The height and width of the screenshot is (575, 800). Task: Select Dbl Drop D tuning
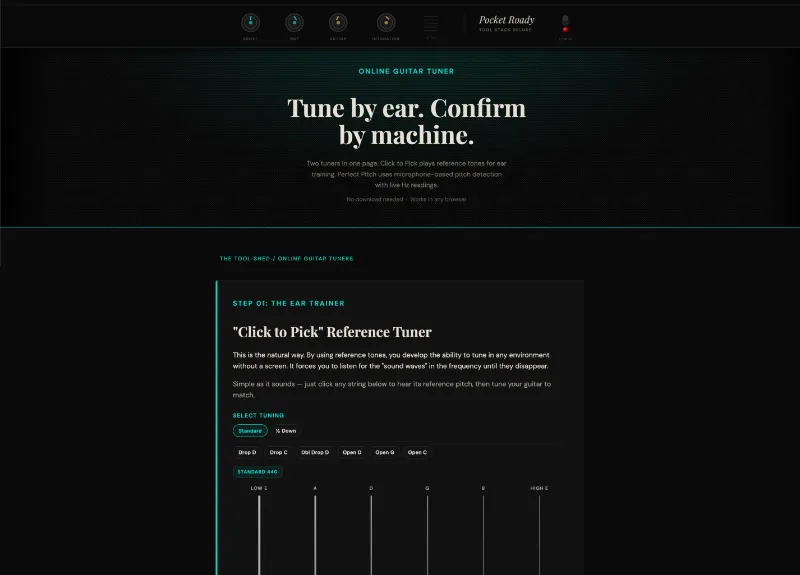tap(315, 452)
